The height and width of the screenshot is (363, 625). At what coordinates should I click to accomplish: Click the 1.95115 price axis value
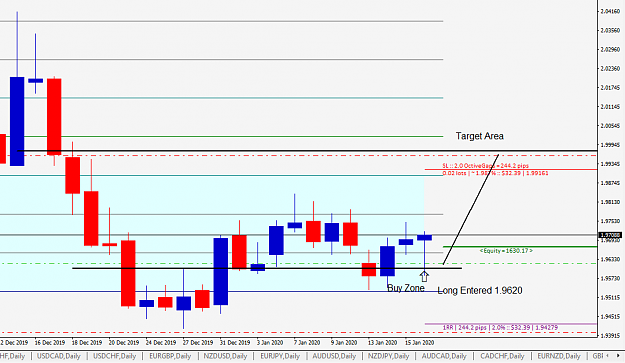tap(610, 297)
